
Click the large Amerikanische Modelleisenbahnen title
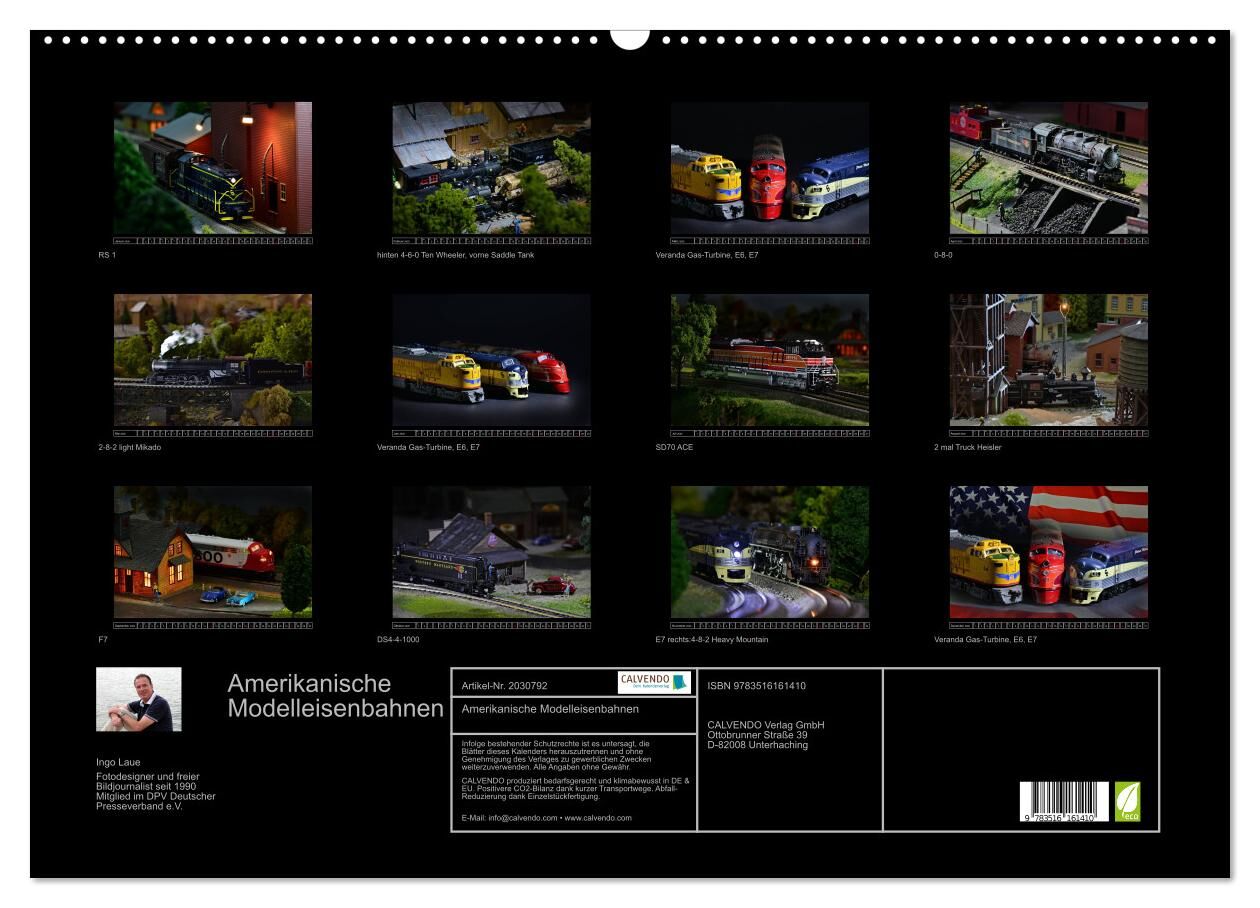coord(335,696)
